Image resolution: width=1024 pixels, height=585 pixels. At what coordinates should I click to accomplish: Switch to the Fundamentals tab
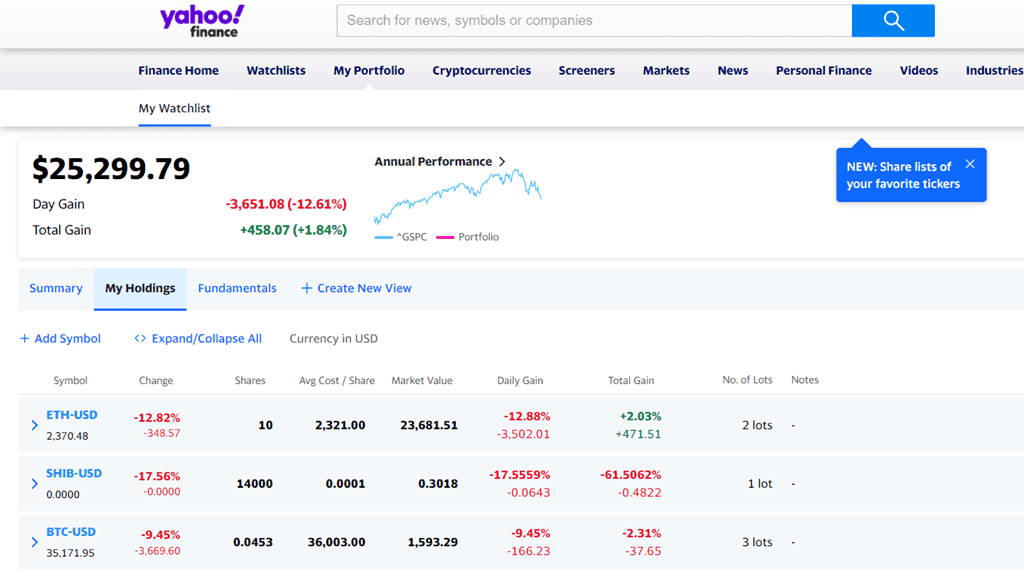(237, 288)
